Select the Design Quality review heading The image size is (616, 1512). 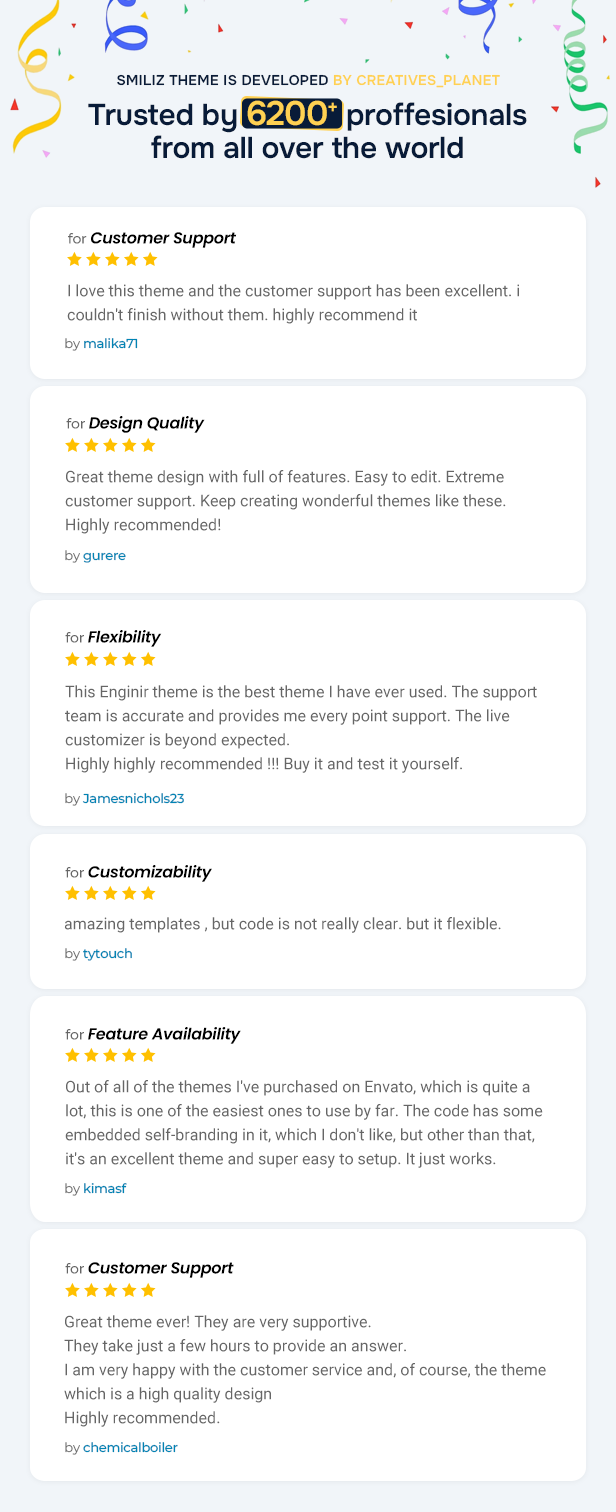[x=146, y=423]
